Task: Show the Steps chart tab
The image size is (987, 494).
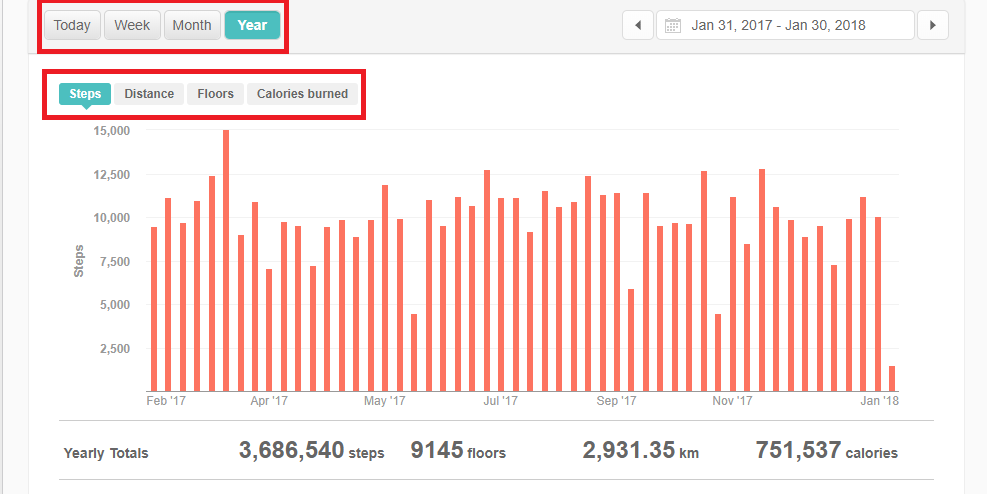Action: pos(85,94)
